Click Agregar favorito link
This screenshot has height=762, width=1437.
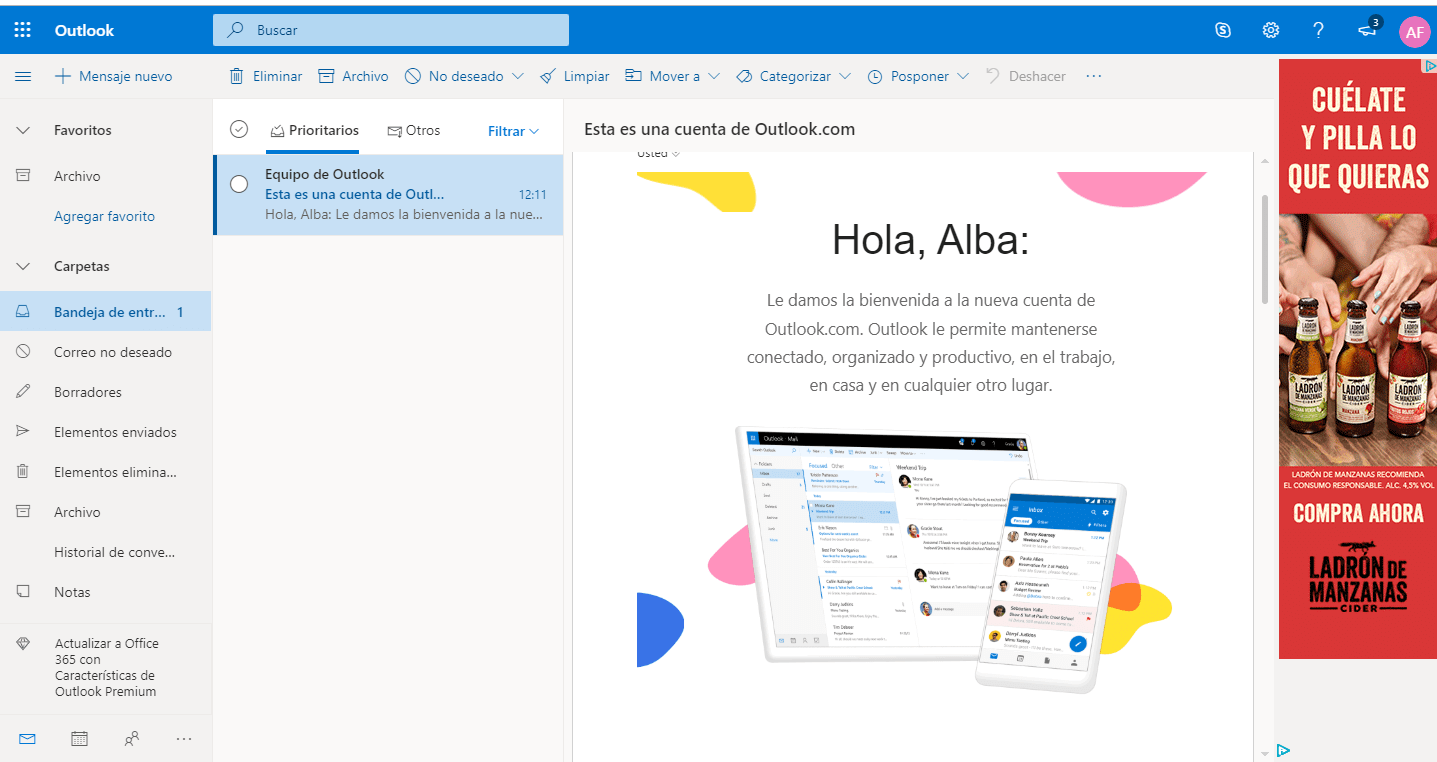[104, 216]
